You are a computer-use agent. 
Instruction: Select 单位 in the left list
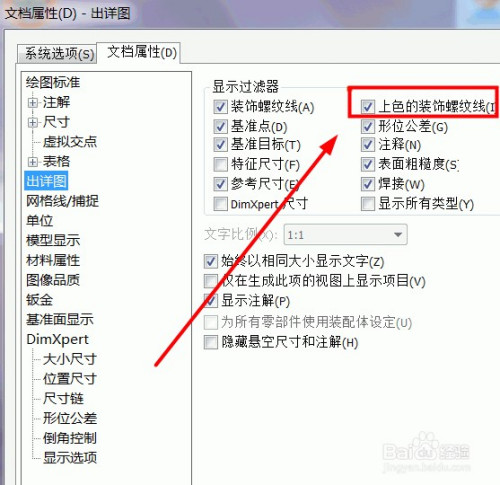click(39, 221)
